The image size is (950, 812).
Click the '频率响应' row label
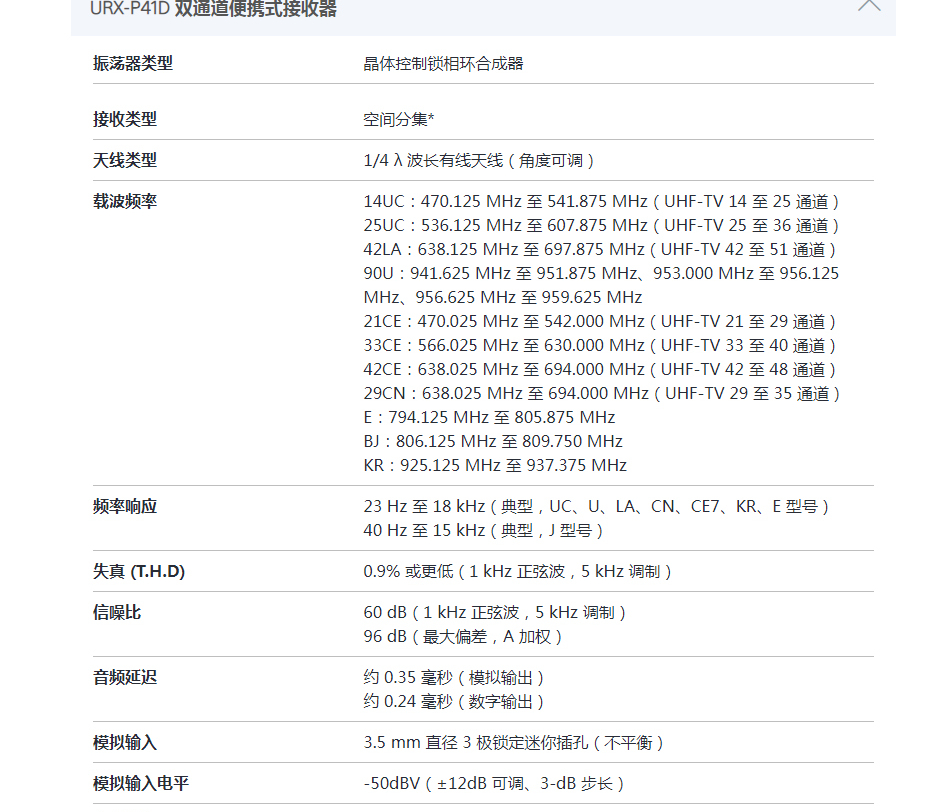click(125, 506)
